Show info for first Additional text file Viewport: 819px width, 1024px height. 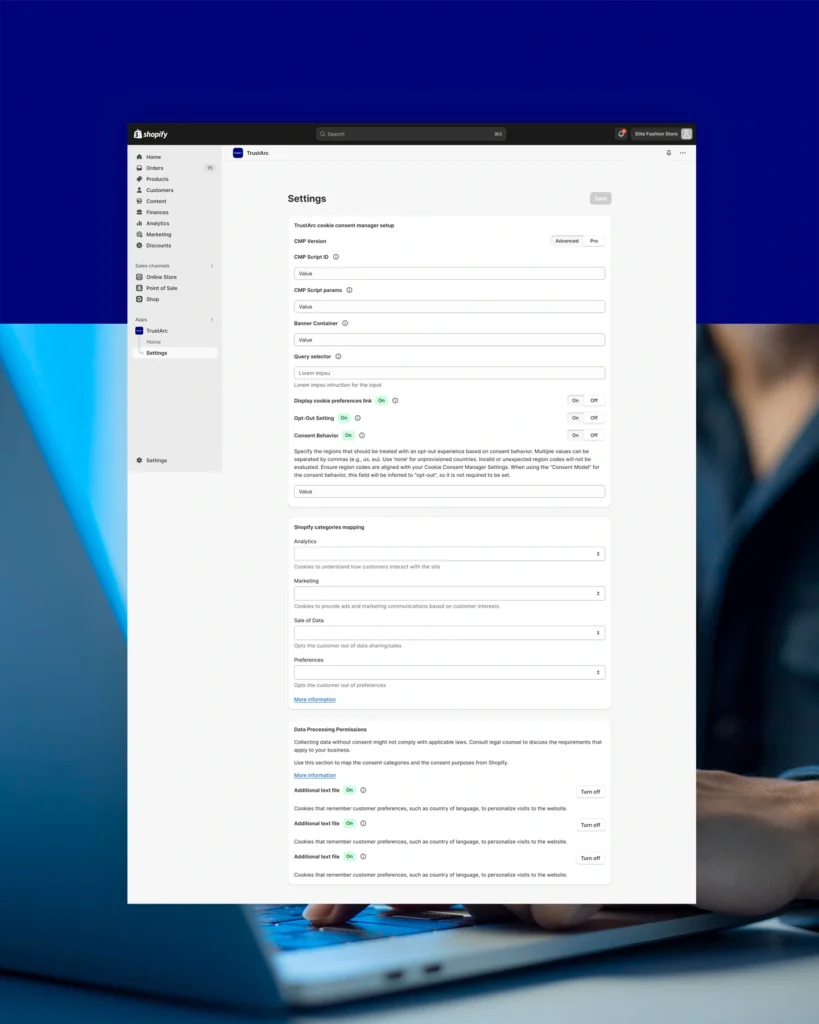364,790
